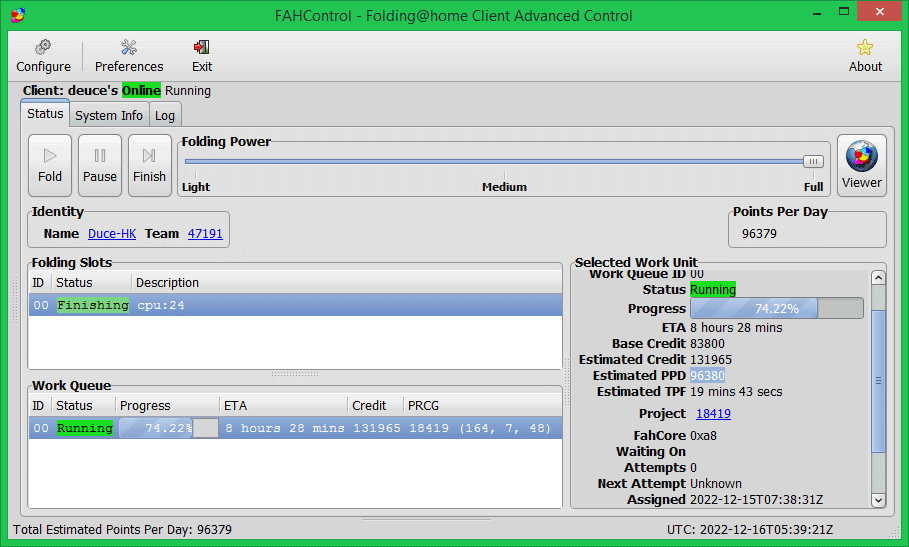
Task: Set folding power to Light
Action: 196,187
